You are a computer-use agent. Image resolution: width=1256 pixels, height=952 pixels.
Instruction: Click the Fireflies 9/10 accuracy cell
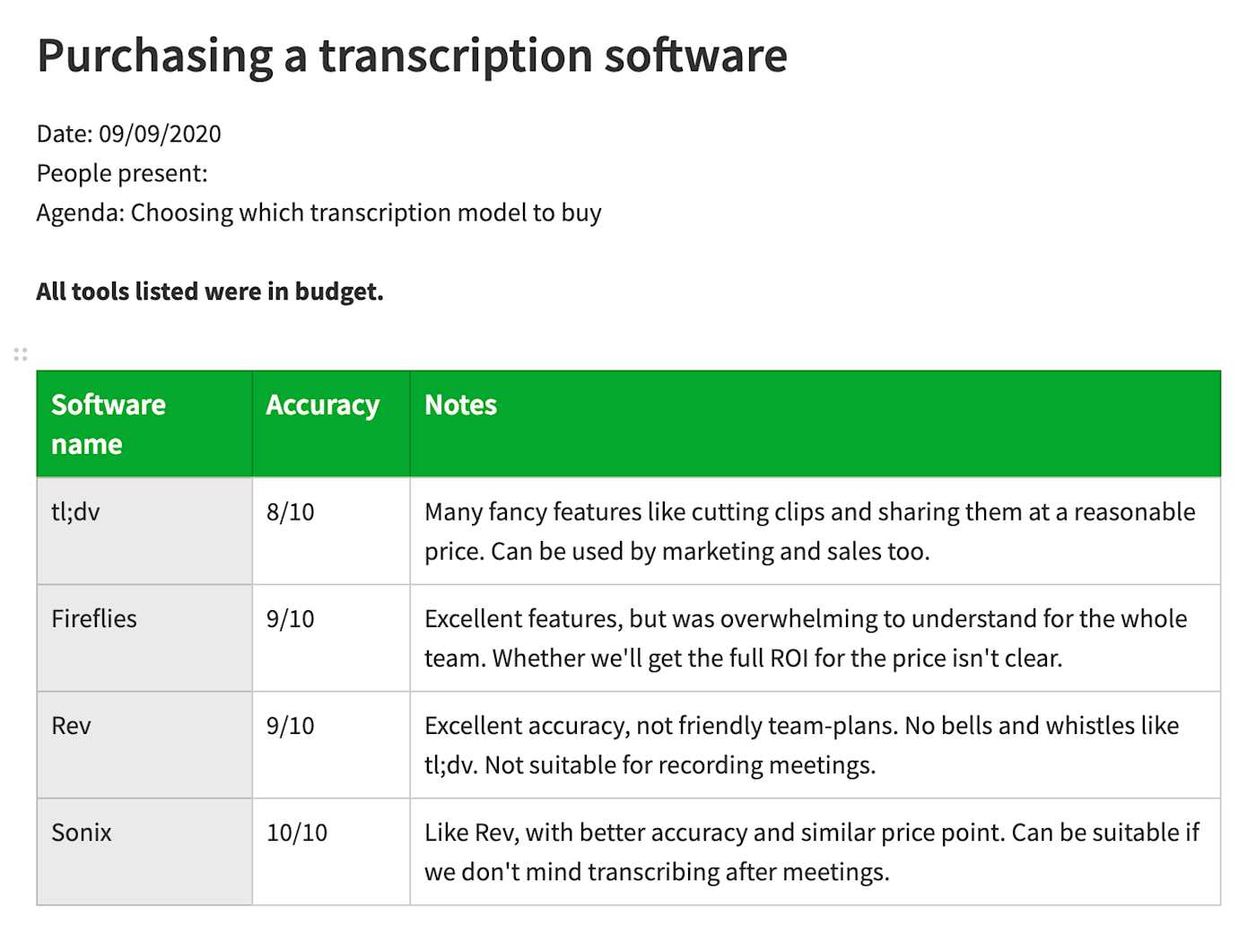point(331,638)
